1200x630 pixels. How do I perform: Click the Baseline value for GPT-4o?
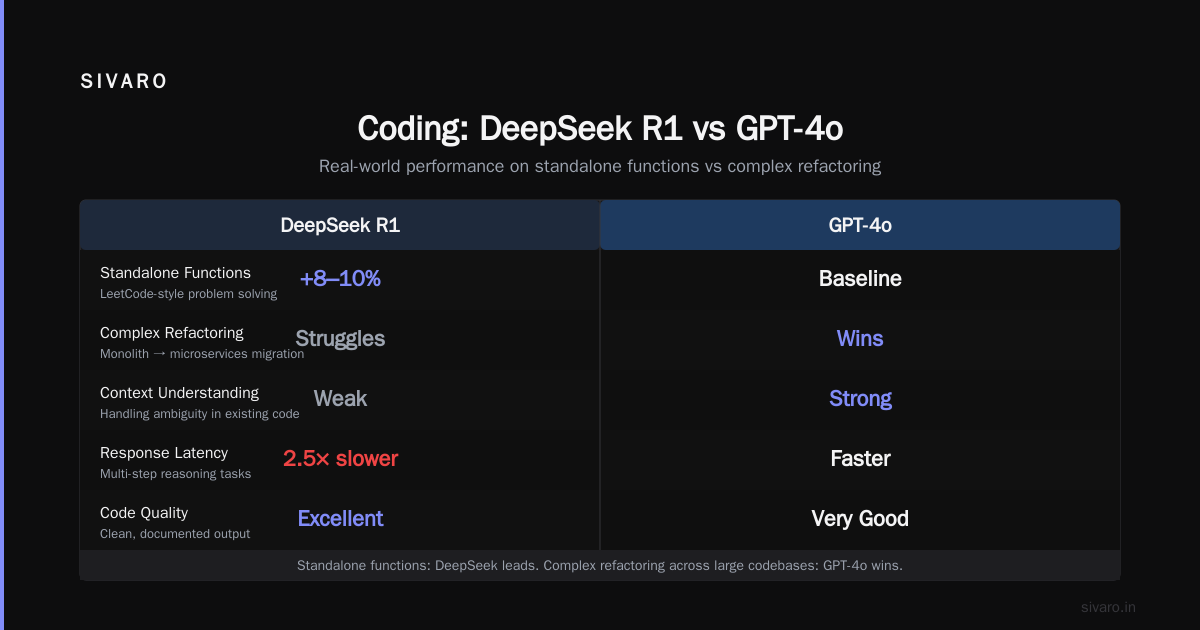coord(860,279)
